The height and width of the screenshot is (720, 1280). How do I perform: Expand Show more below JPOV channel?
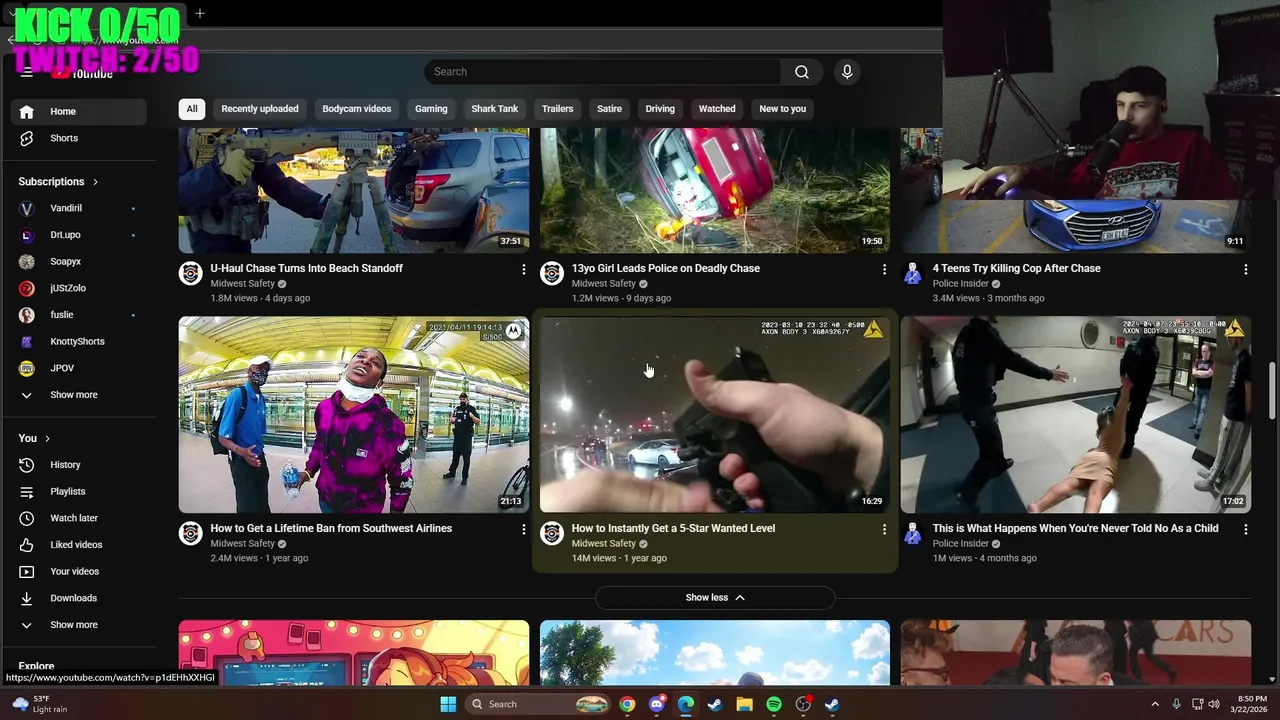[x=78, y=395]
